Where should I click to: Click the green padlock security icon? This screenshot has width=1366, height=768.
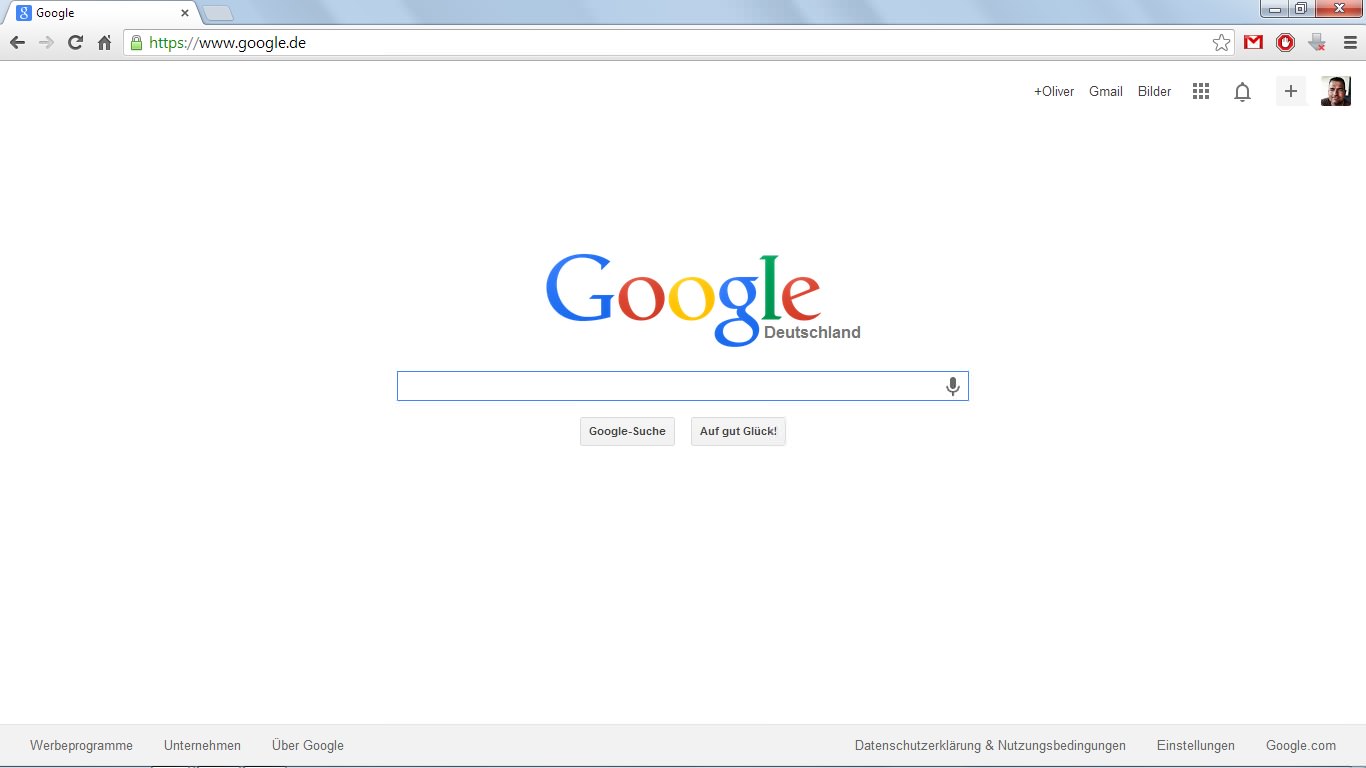[x=136, y=43]
